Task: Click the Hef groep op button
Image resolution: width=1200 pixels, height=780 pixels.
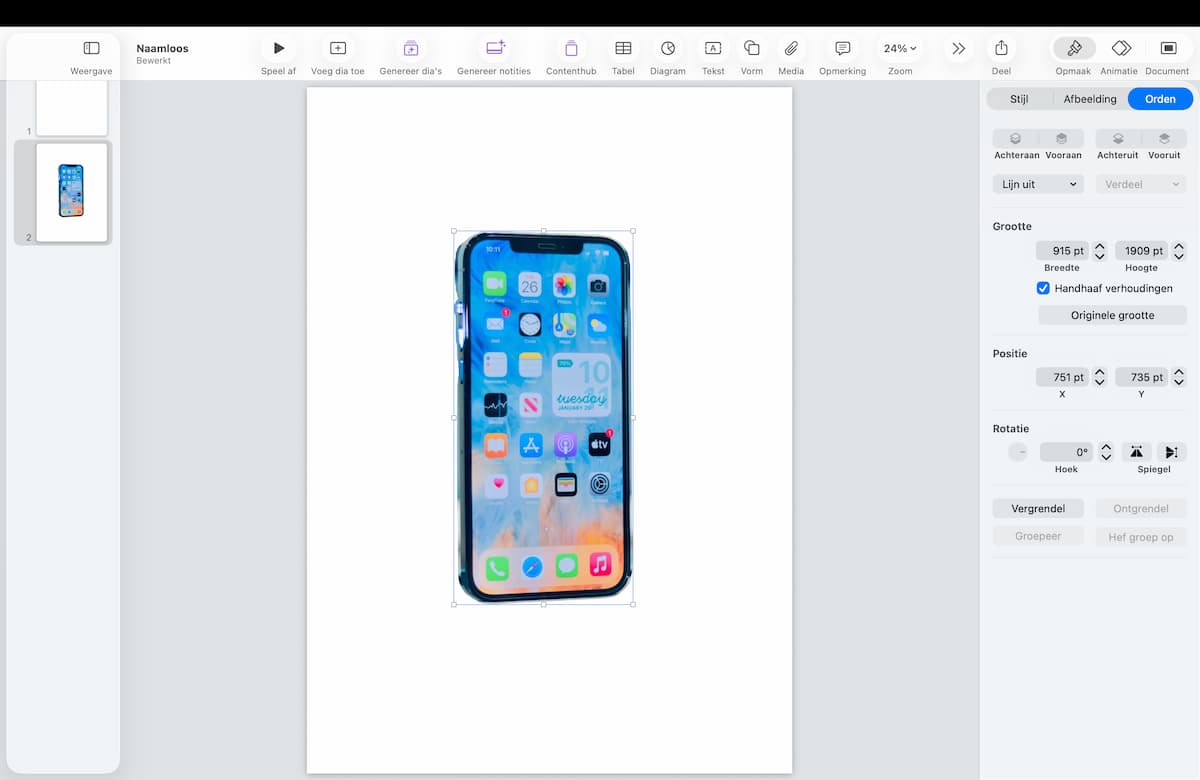Action: [1141, 537]
